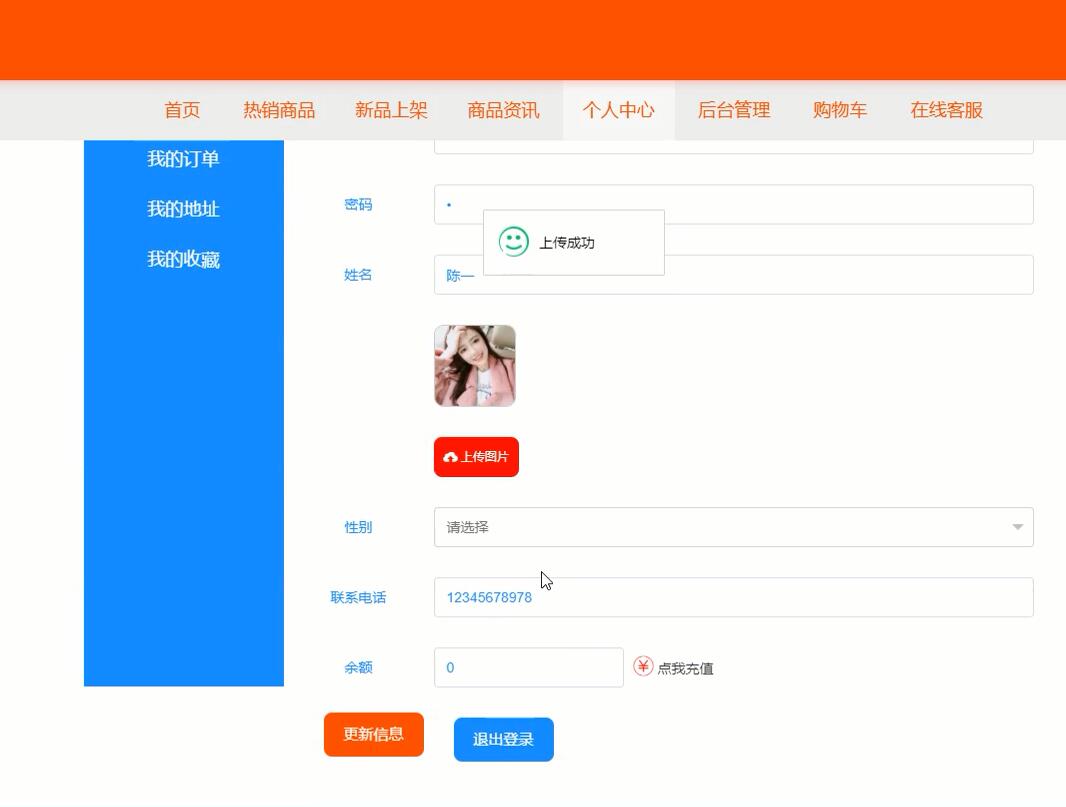Click the cloud upload icon on 上传图片 button
Screen dimensions: 1066x807
(449, 456)
